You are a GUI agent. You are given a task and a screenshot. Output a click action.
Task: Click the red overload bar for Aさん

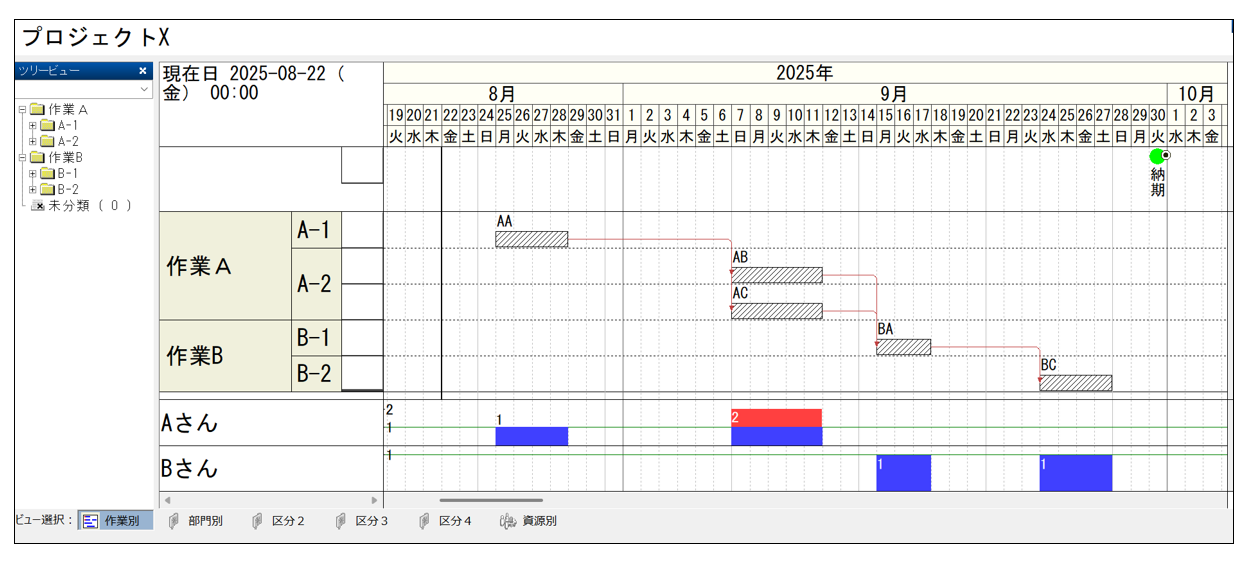776,417
